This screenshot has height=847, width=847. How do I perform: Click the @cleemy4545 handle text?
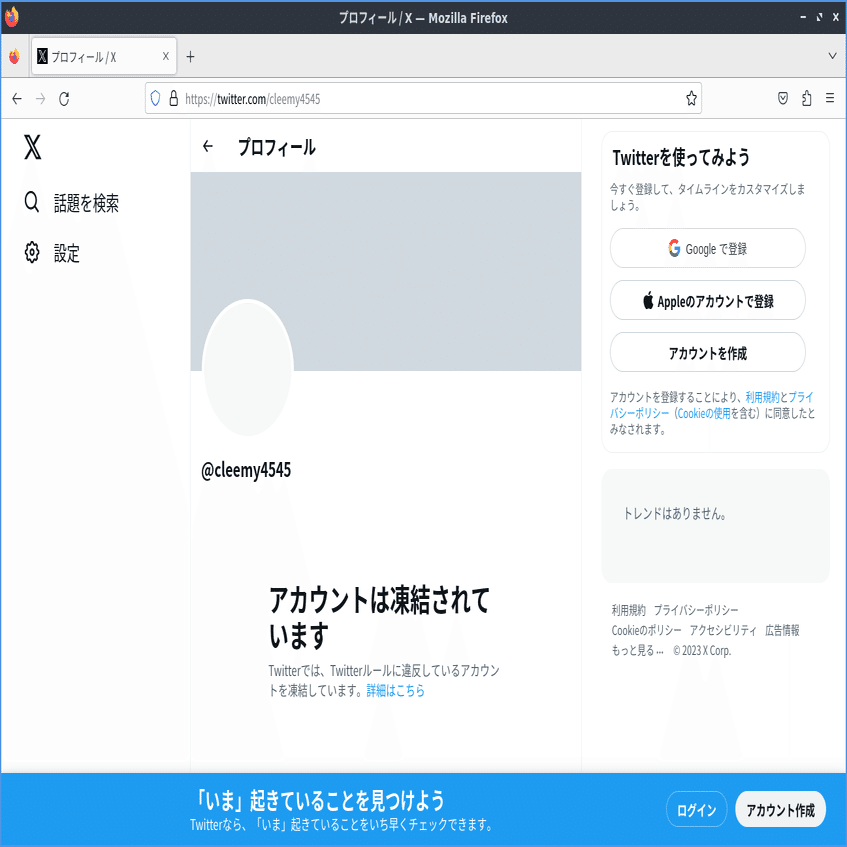246,470
